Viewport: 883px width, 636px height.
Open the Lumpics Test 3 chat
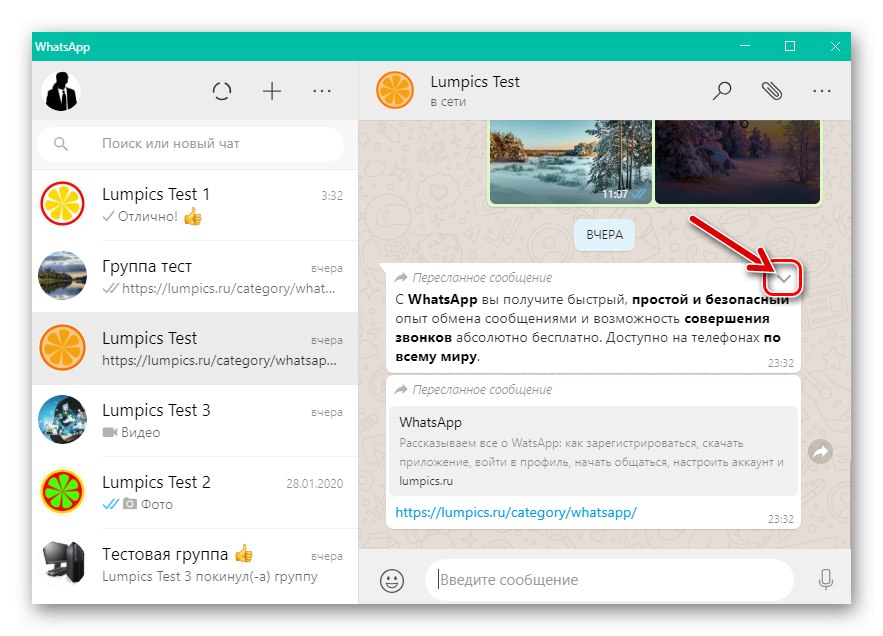[x=195, y=421]
